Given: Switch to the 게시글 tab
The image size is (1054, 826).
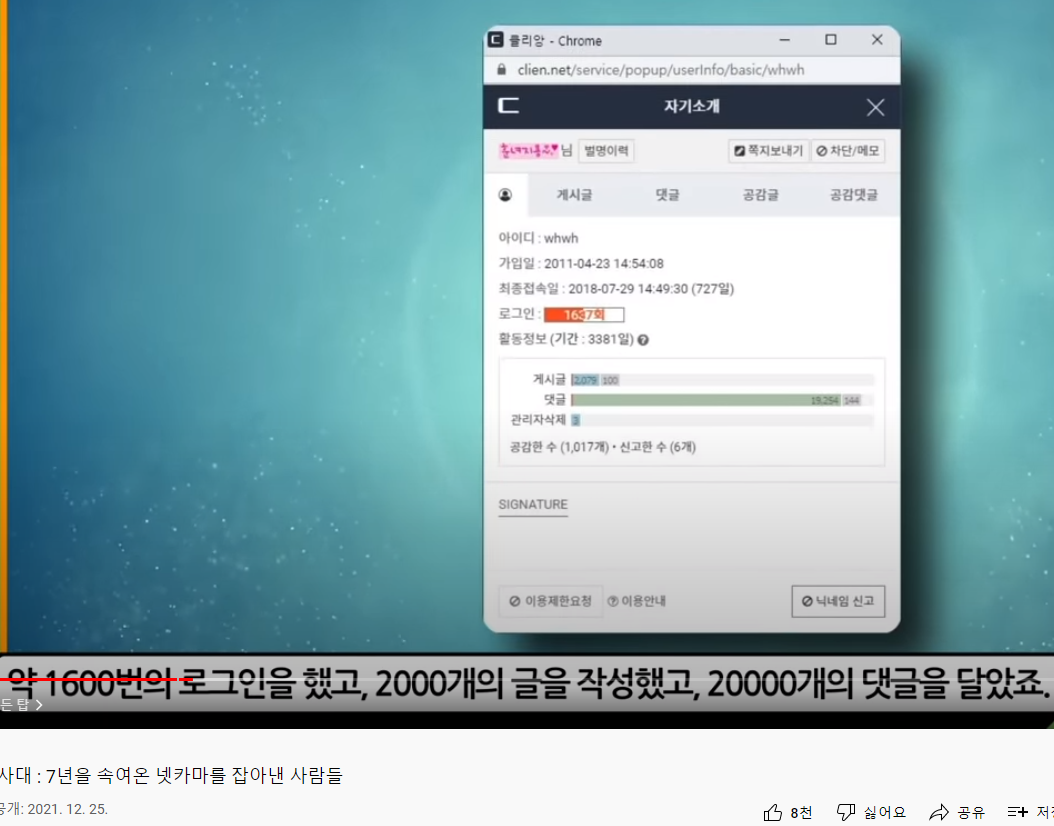Looking at the screenshot, I should point(574,195).
